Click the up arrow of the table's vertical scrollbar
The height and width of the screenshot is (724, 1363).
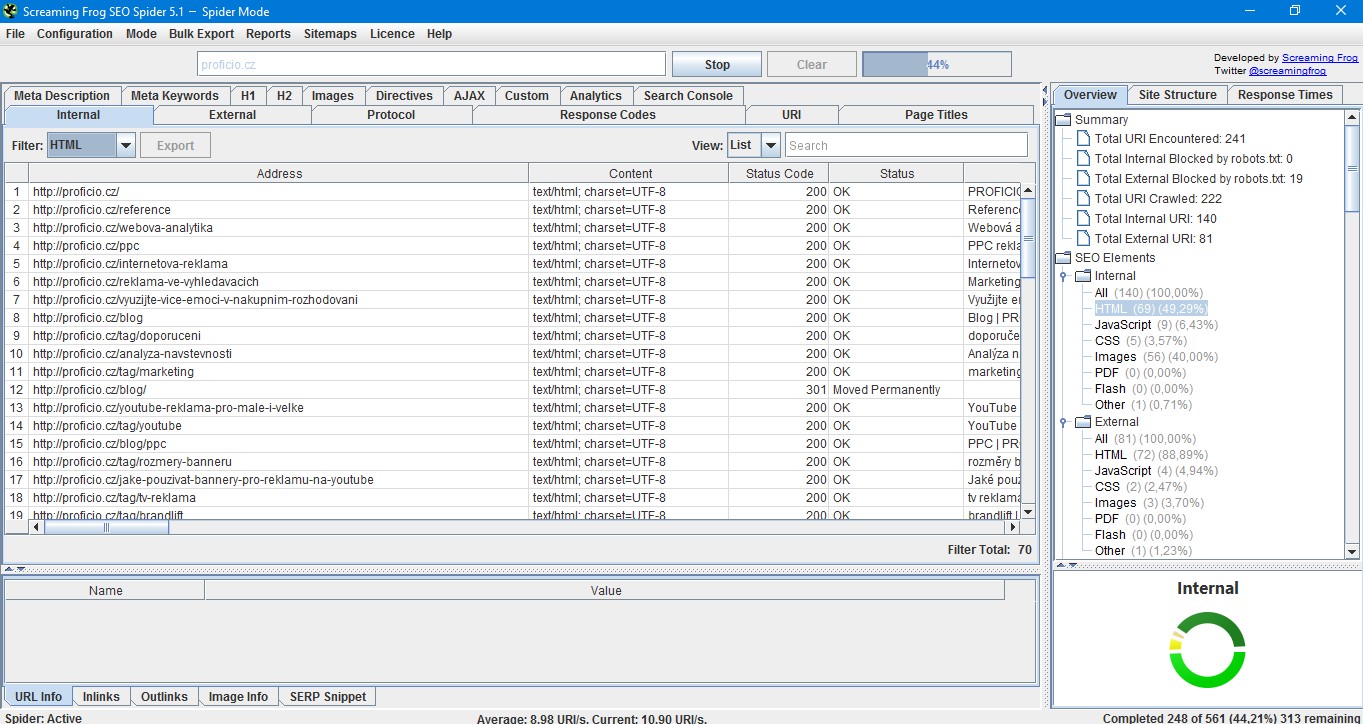click(x=1028, y=191)
